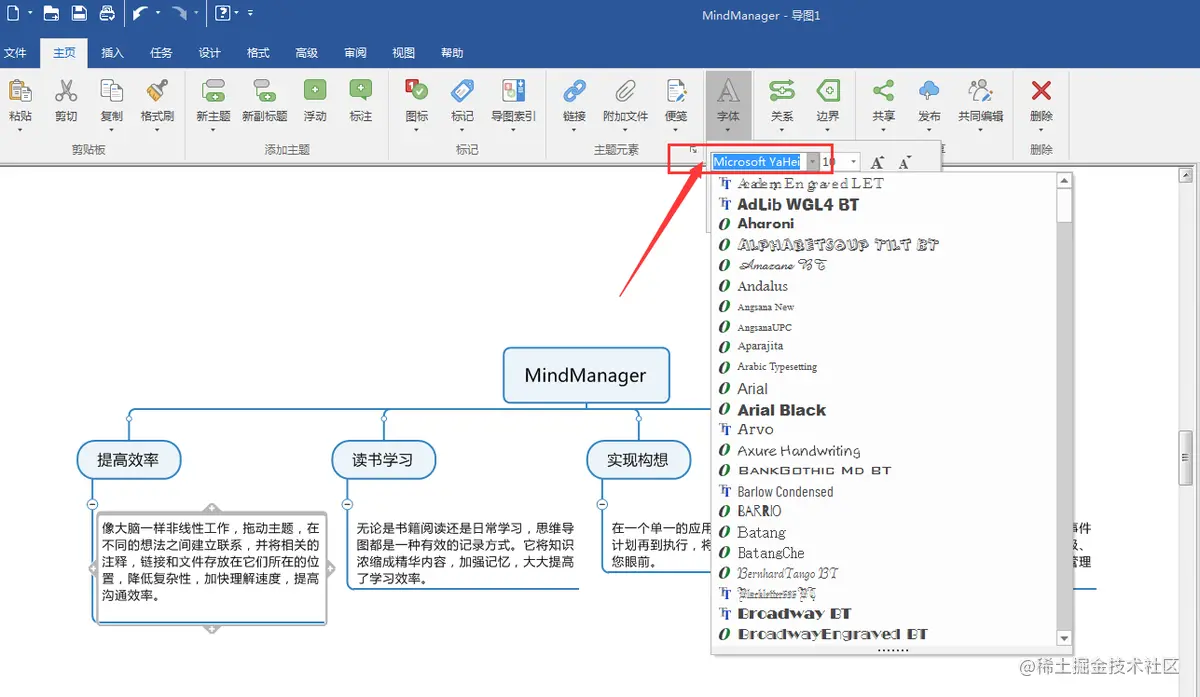
Task: Click the Save disk icon in quick access toolbar
Action: 79,14
